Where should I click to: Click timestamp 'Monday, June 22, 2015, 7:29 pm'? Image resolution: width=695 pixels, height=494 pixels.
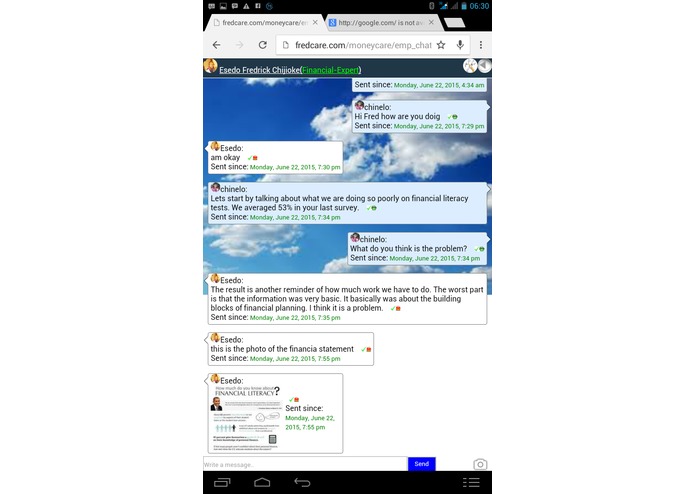coord(439,126)
